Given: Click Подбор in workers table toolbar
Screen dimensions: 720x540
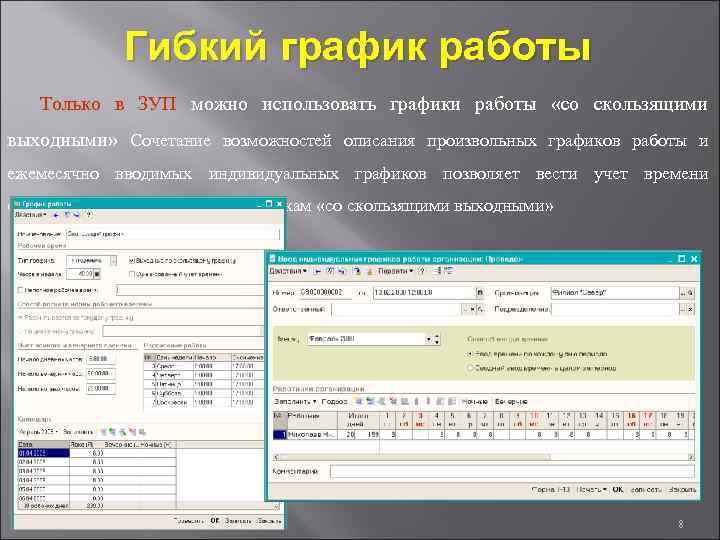Looking at the screenshot, I should pos(334,401).
